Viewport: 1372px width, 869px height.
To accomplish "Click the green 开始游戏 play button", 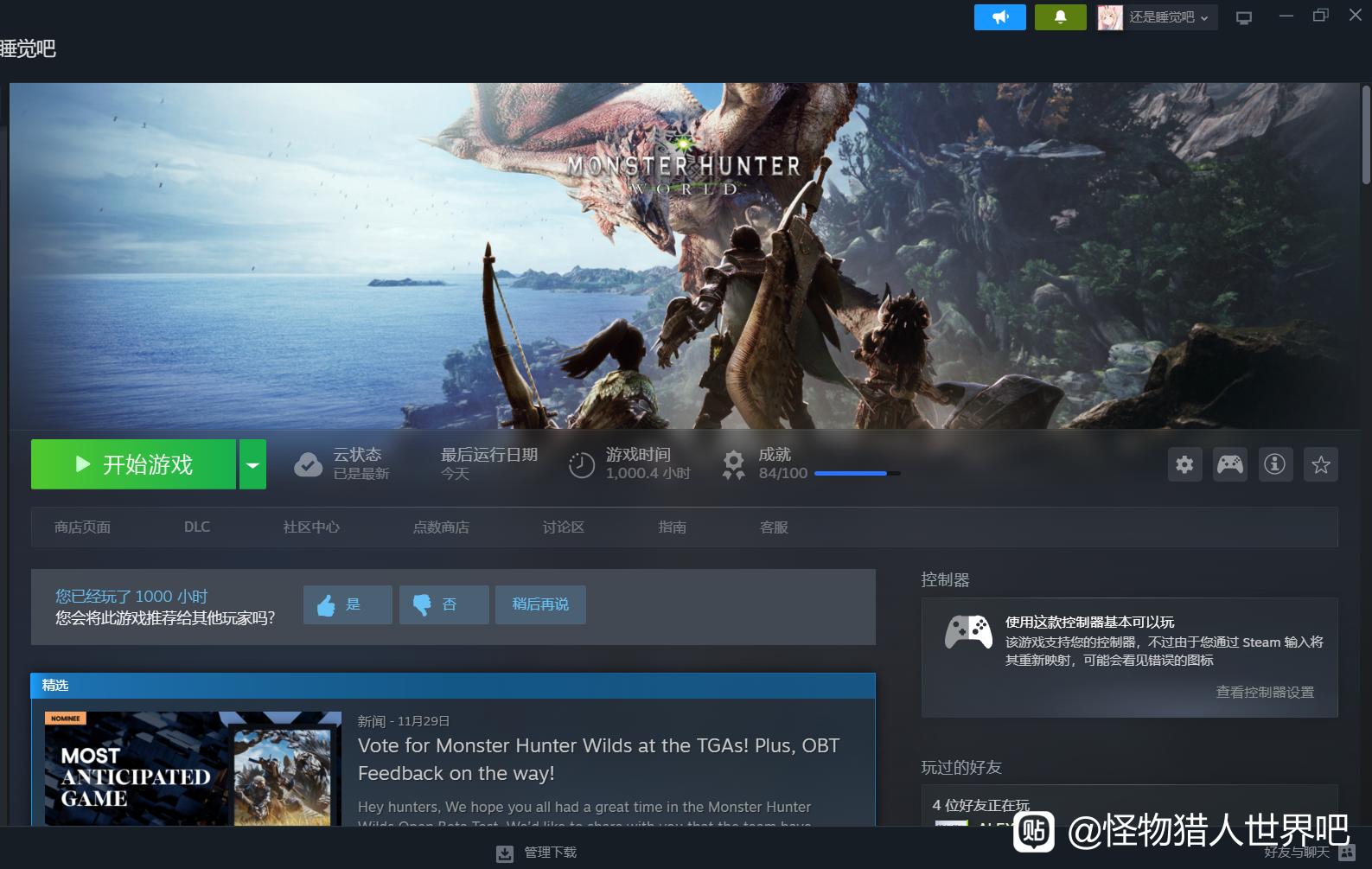I will point(133,464).
